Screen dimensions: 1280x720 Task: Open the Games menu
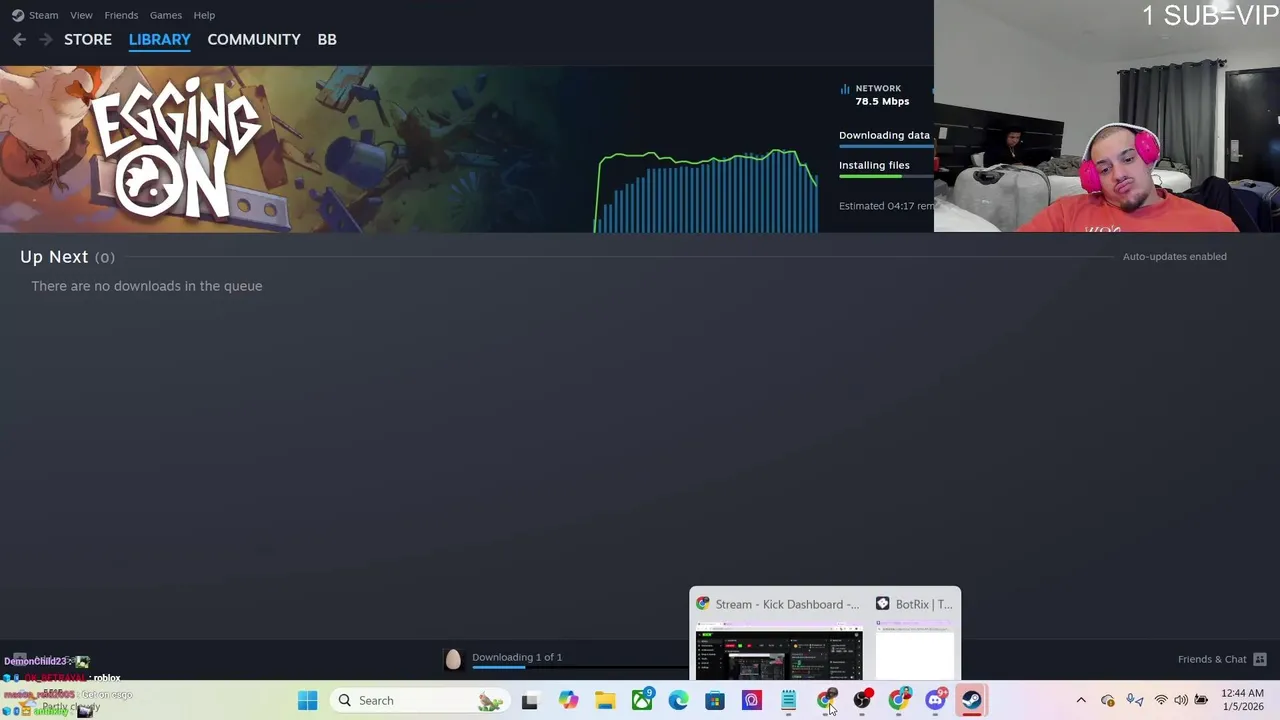(166, 15)
